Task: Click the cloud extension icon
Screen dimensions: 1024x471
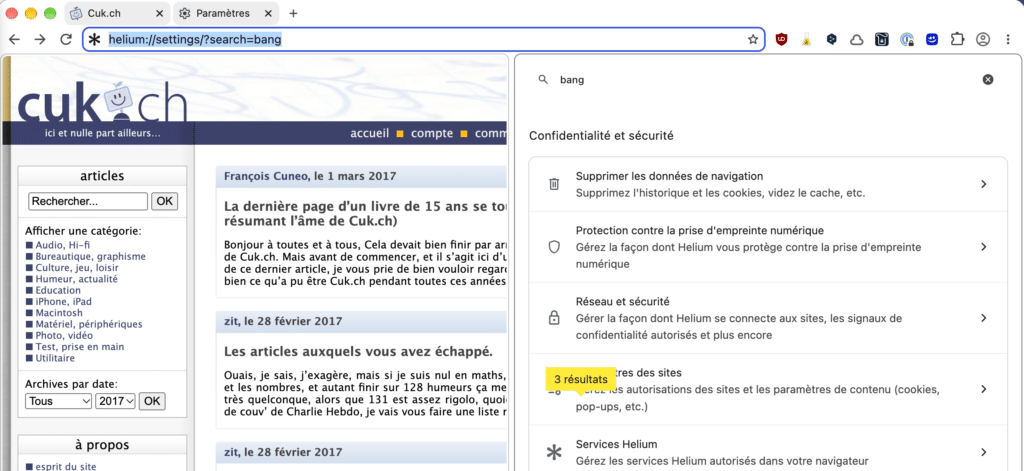Action: click(x=856, y=40)
